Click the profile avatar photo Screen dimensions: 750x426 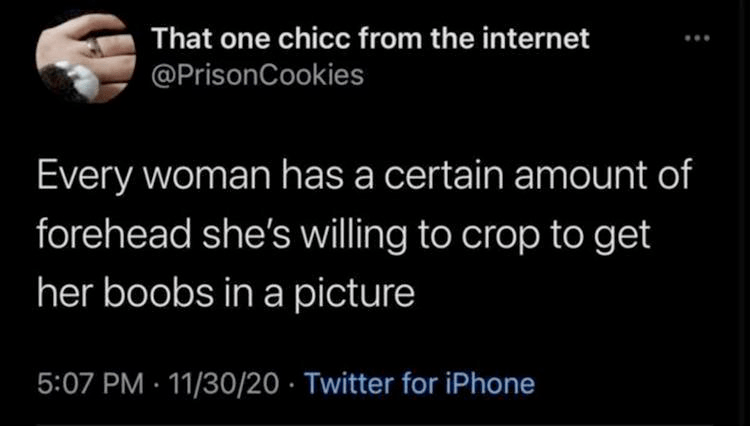(88, 58)
